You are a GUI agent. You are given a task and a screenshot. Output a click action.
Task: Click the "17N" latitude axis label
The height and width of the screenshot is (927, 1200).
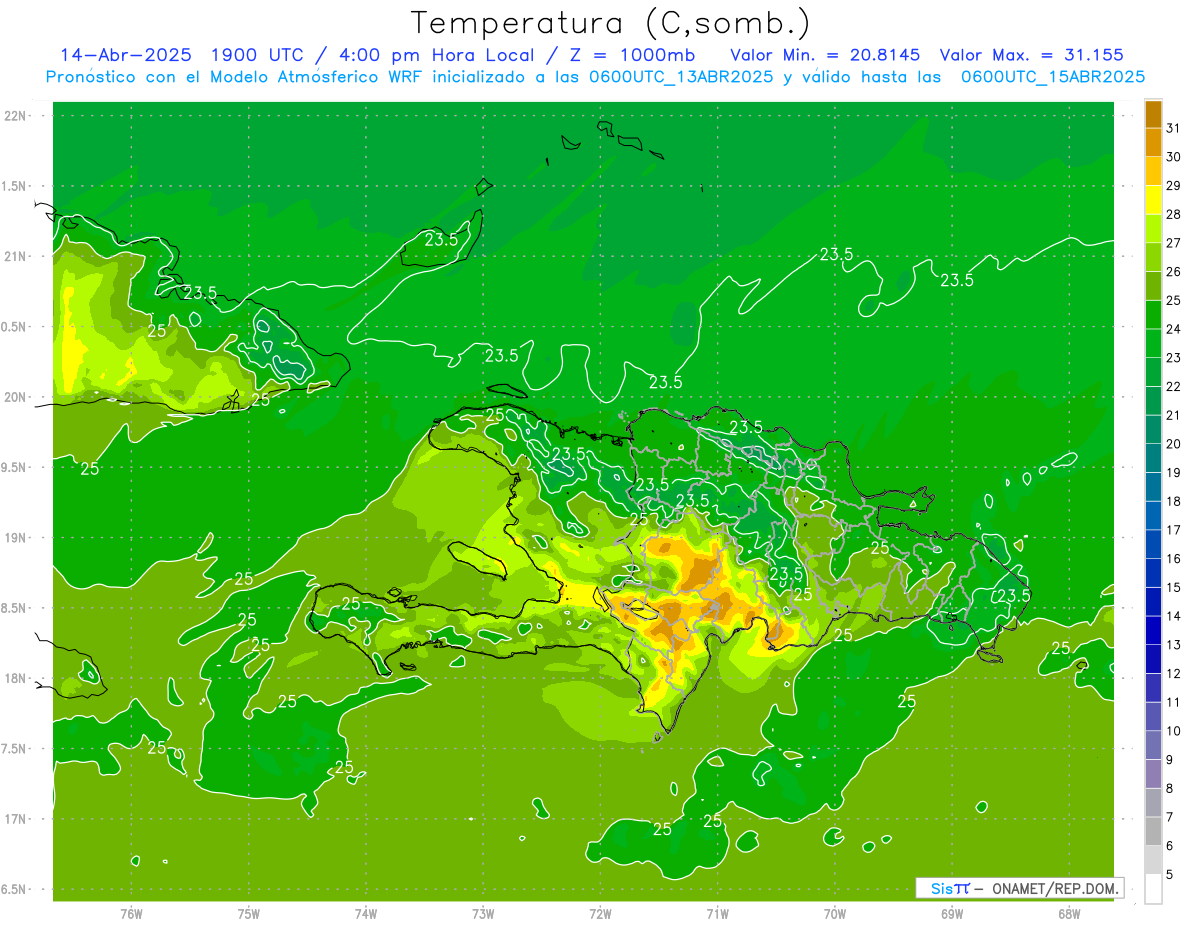(15, 820)
